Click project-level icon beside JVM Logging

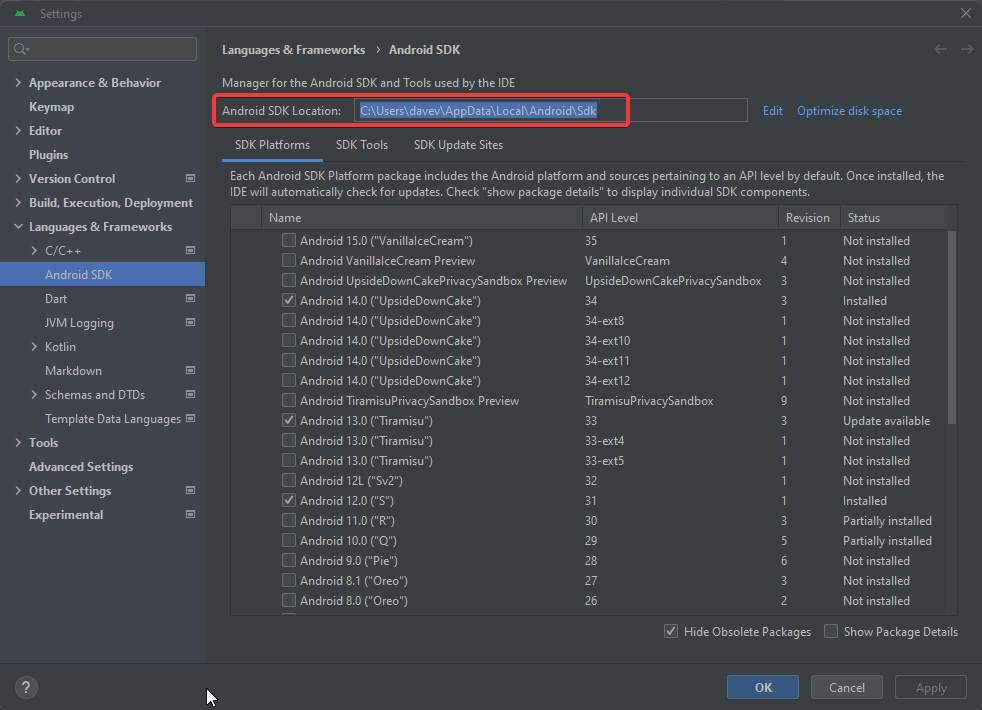(x=190, y=323)
